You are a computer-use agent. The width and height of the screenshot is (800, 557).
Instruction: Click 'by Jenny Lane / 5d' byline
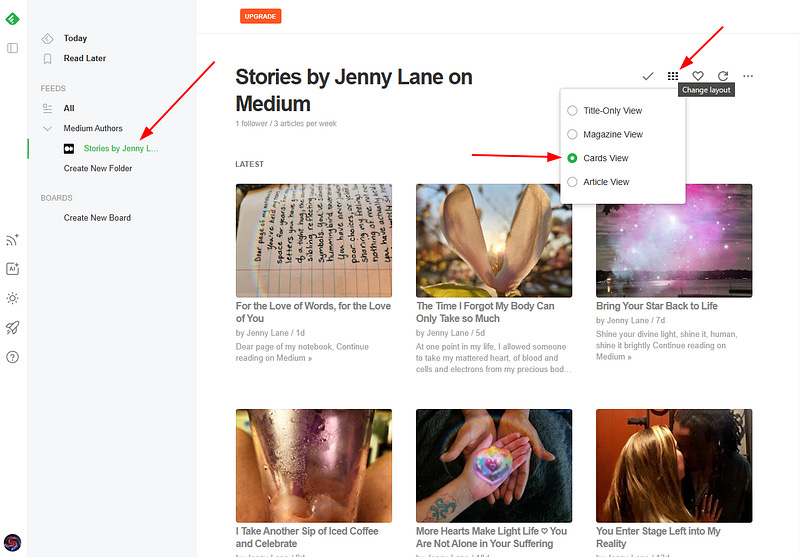(x=450, y=333)
